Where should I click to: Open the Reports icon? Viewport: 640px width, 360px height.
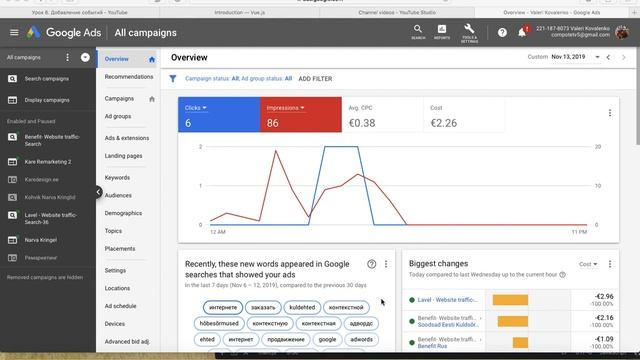coord(442,32)
